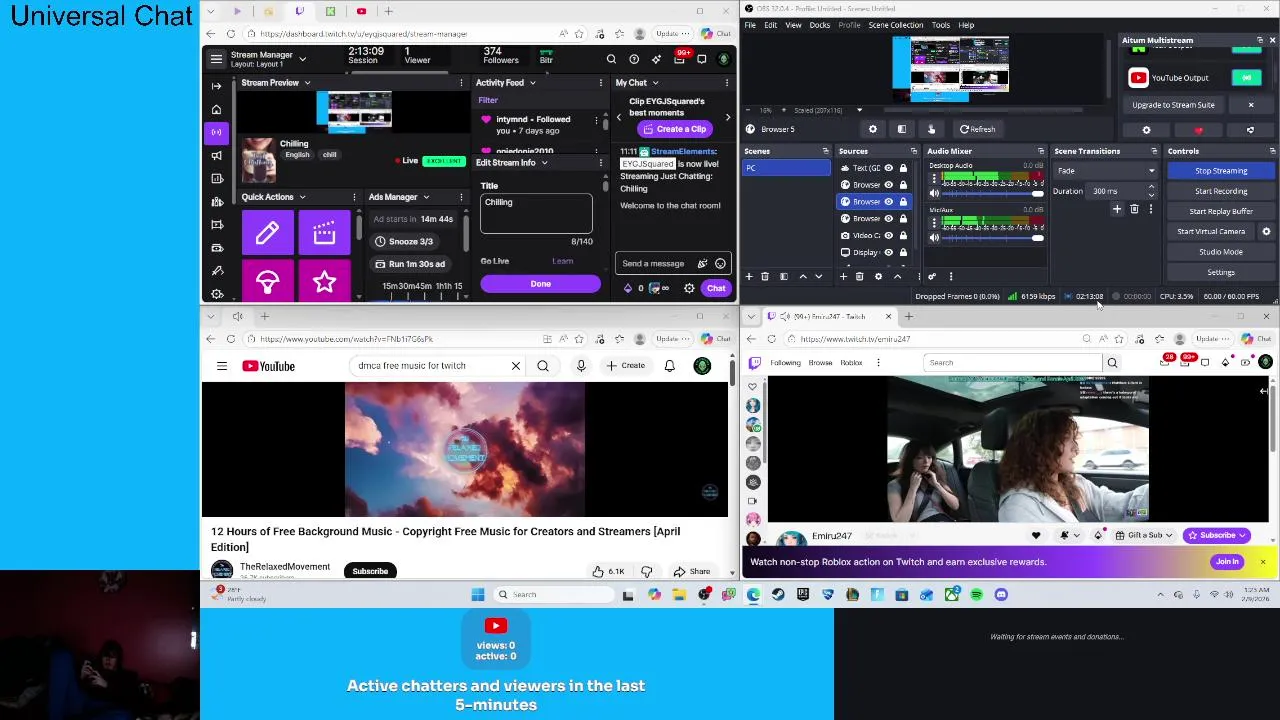The image size is (1280, 720).
Task: Expand My Chat panel dropdown
Action: [x=656, y=83]
